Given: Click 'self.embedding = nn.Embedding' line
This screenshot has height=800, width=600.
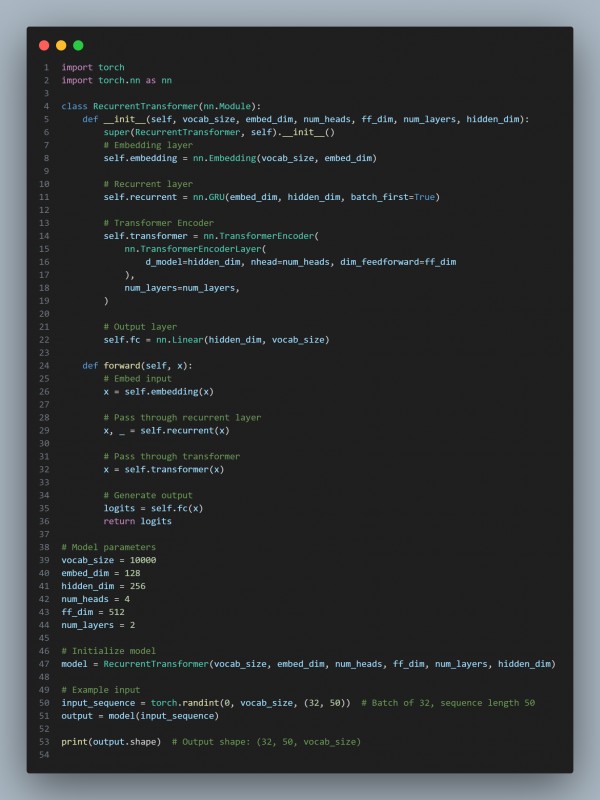Looking at the screenshot, I should click(240, 158).
